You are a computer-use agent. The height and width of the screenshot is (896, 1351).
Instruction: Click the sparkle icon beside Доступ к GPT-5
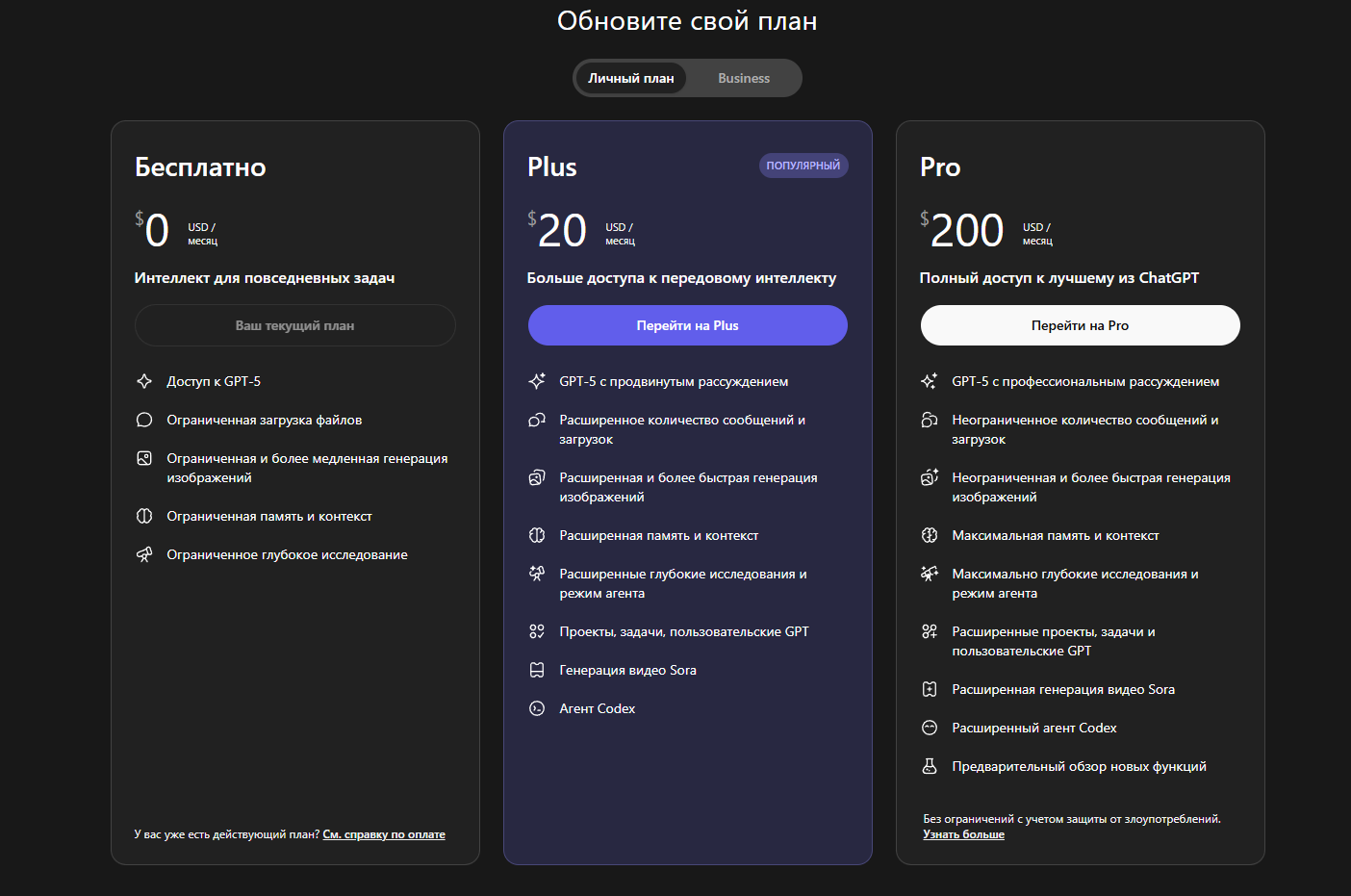144,381
